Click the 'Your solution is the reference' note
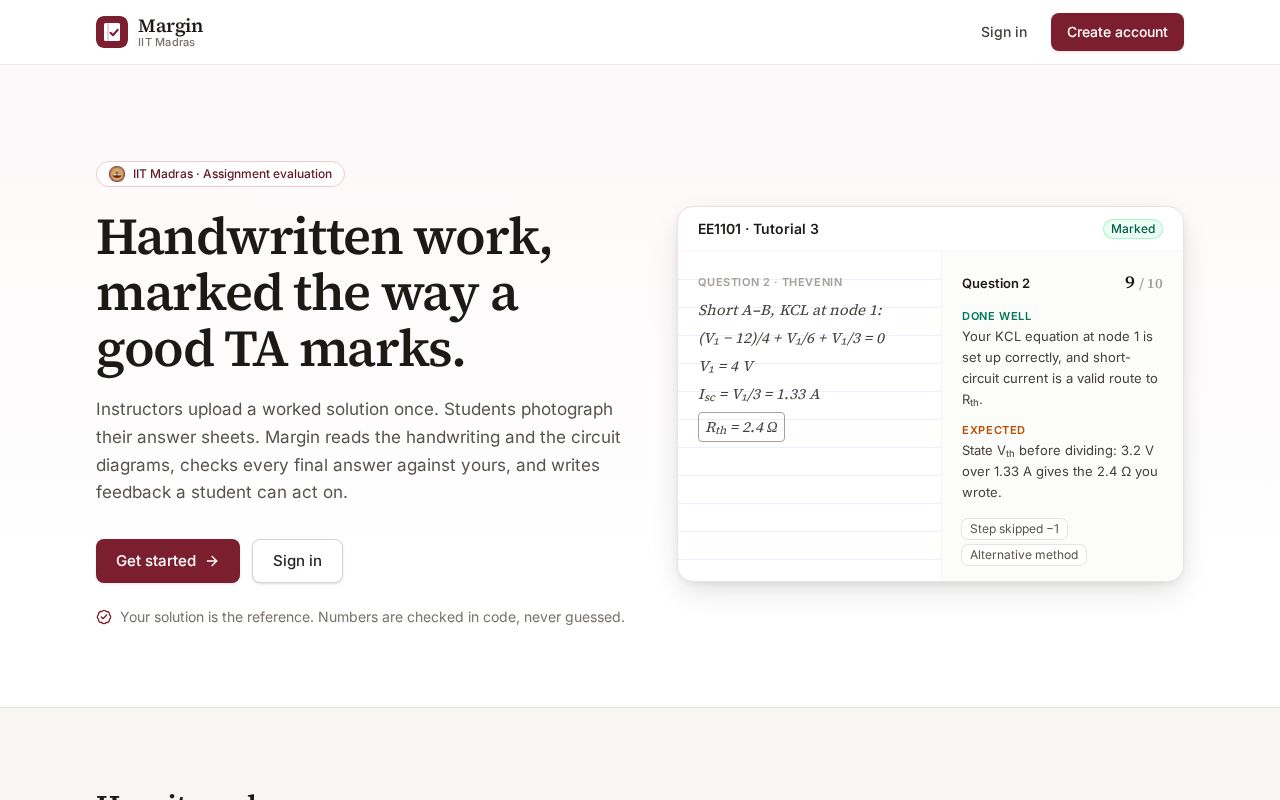Viewport: 1280px width, 800px height. coord(372,617)
